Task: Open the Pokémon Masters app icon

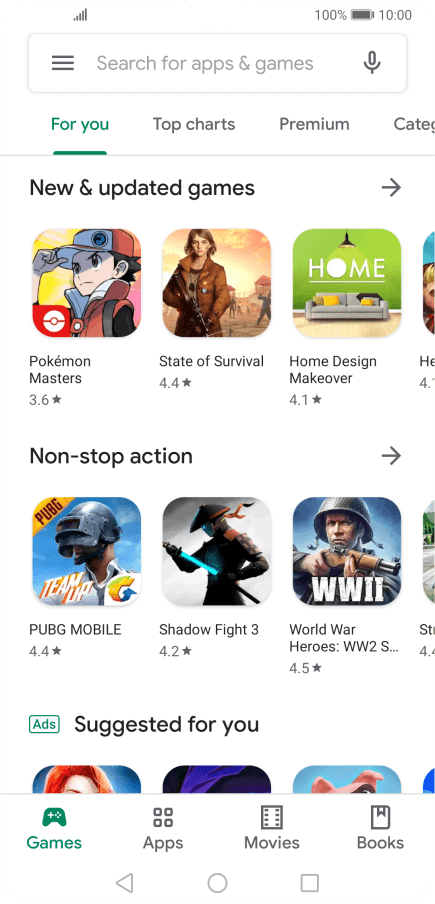Action: 86,283
